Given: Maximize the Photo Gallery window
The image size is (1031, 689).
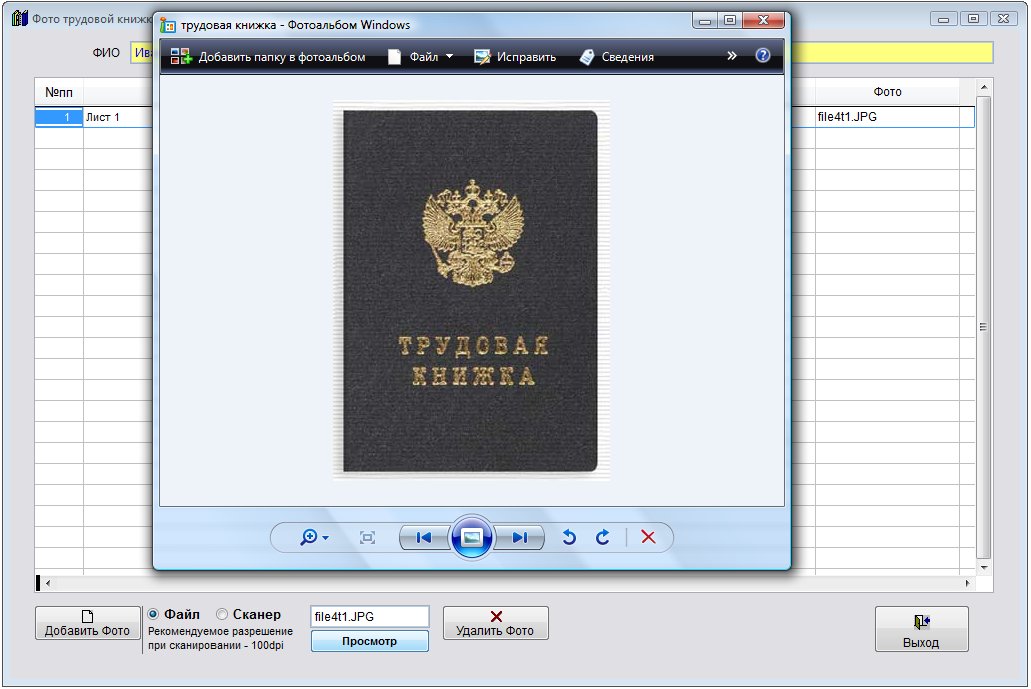Looking at the screenshot, I should click(x=730, y=20).
